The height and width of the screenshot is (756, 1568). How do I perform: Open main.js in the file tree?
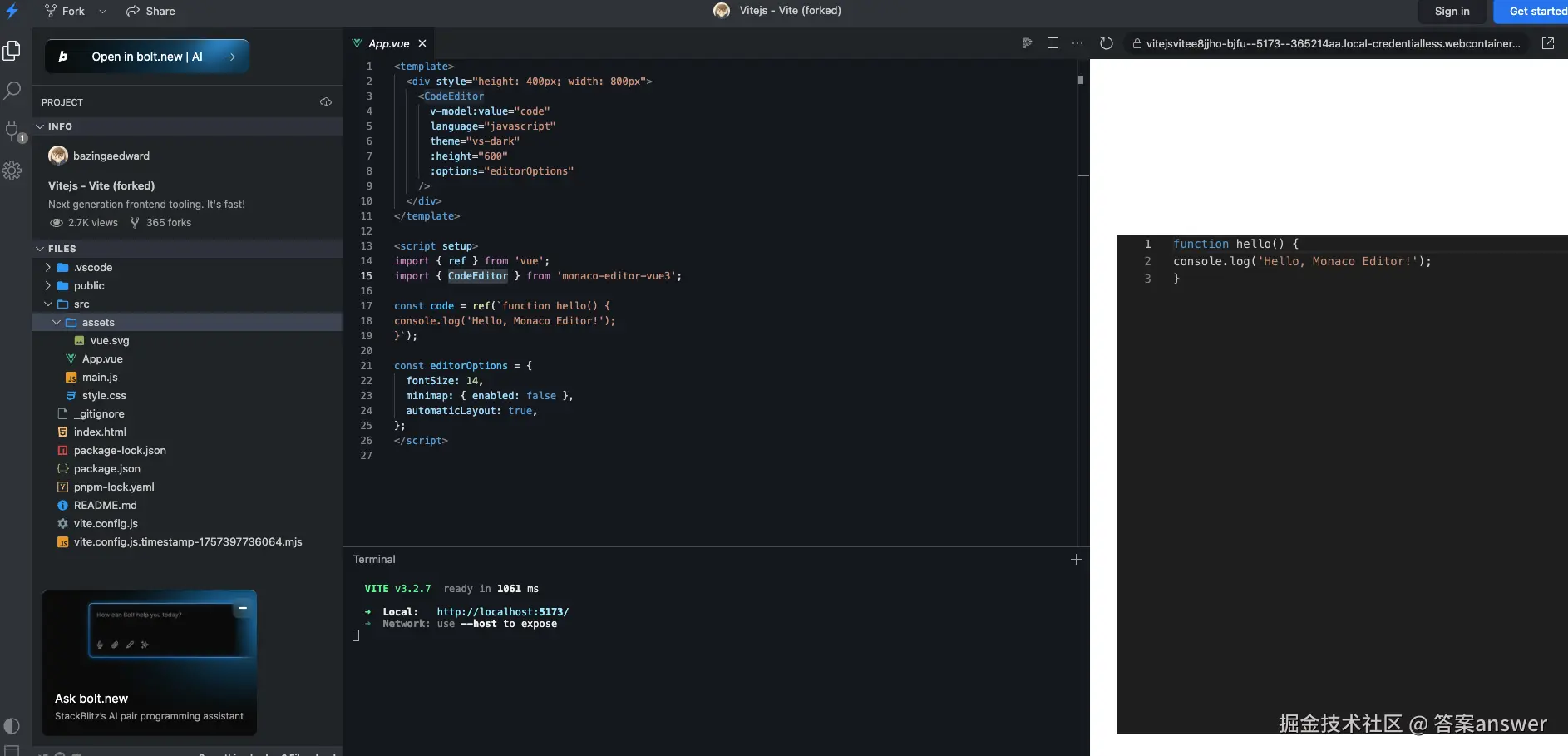pyautogui.click(x=100, y=378)
